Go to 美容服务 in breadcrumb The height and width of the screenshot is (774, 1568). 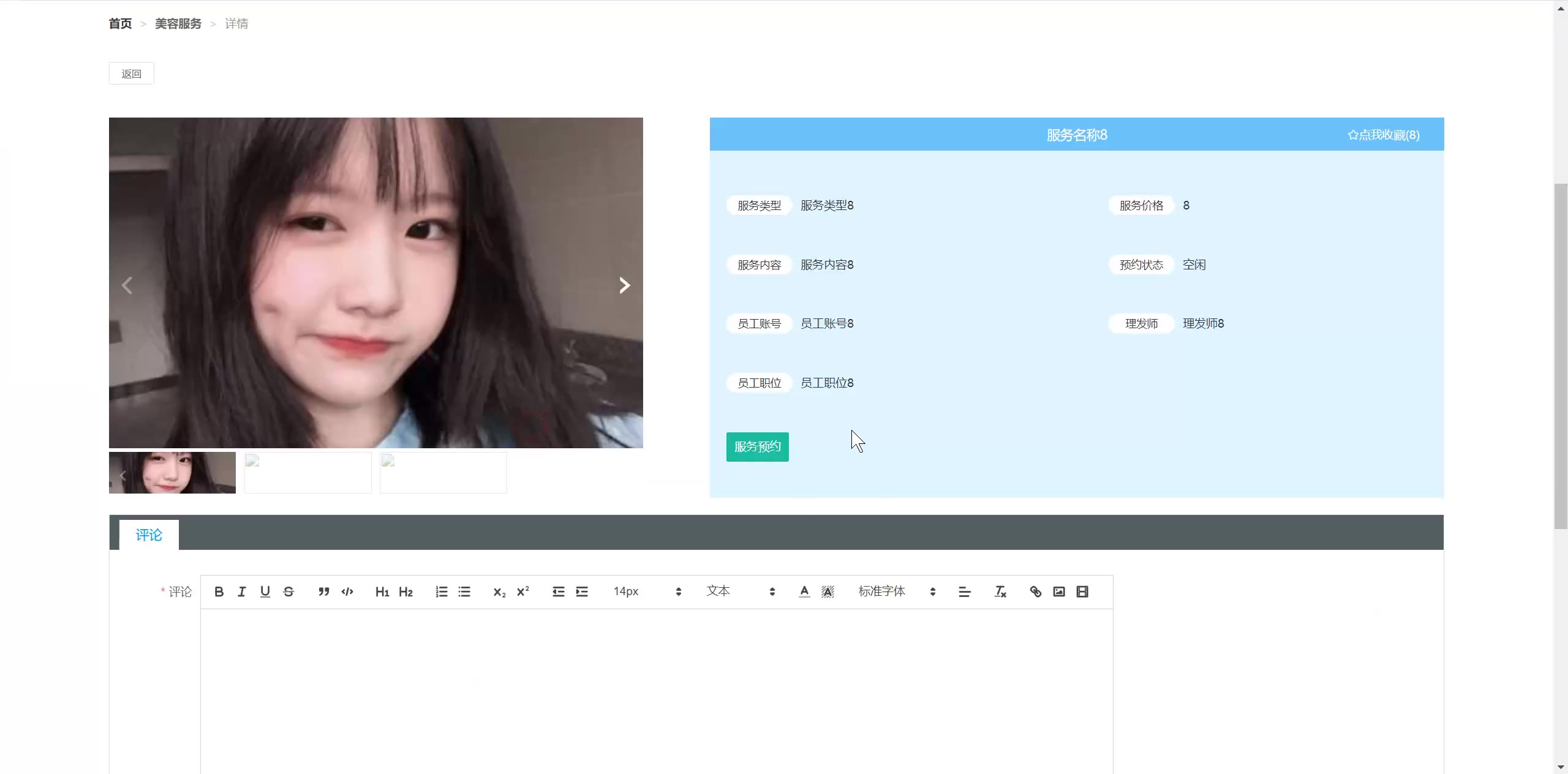178,24
